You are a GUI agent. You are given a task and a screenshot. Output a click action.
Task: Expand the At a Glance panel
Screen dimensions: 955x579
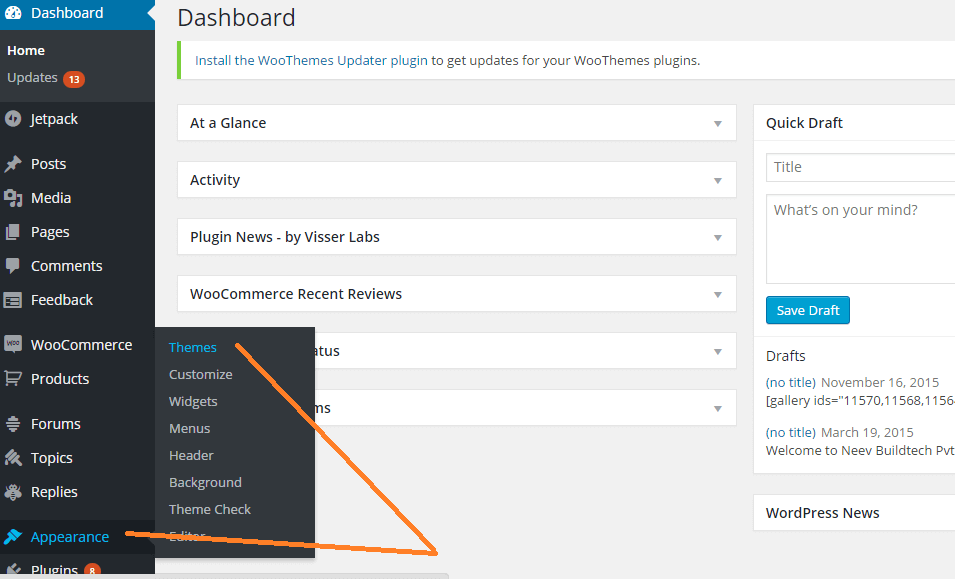coord(717,124)
